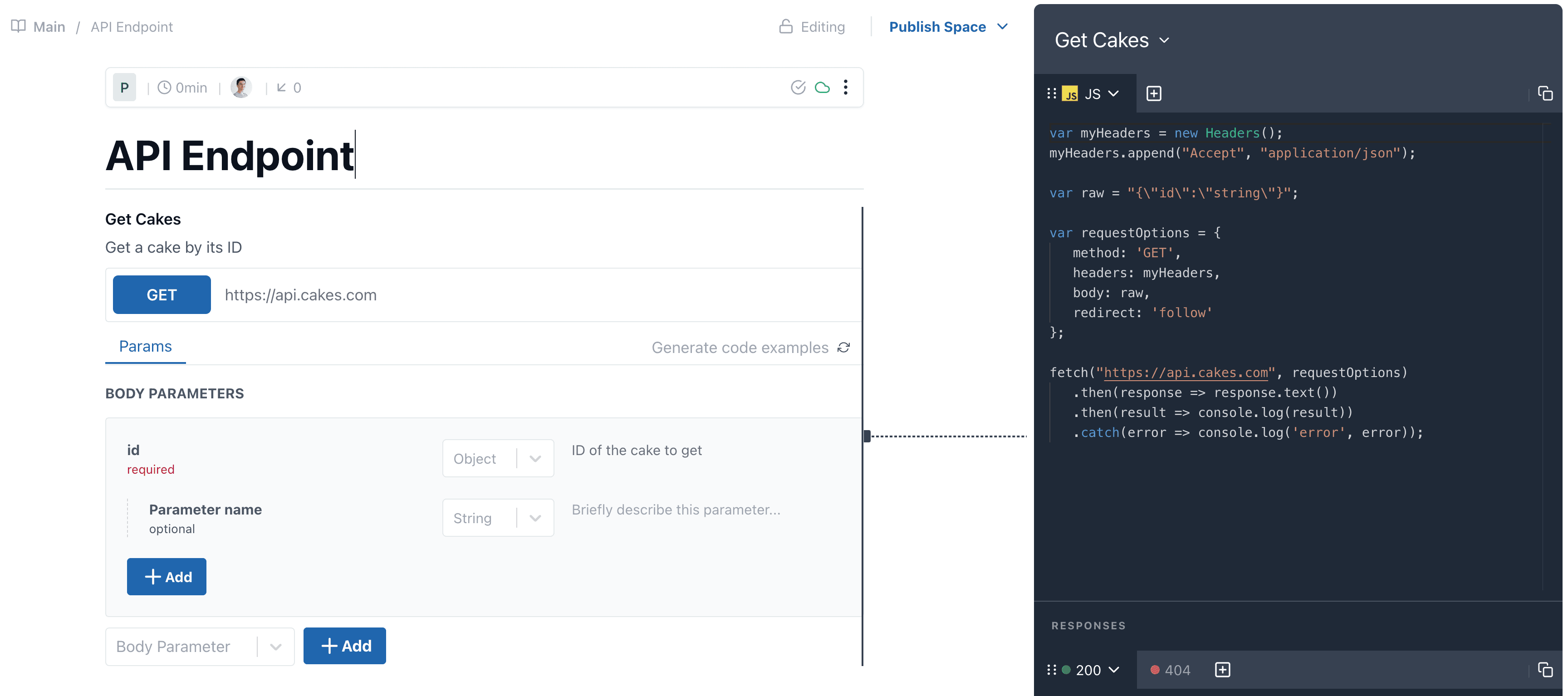Click the RESPONSES section label
This screenshot has height=696, width=1568.
click(1088, 626)
